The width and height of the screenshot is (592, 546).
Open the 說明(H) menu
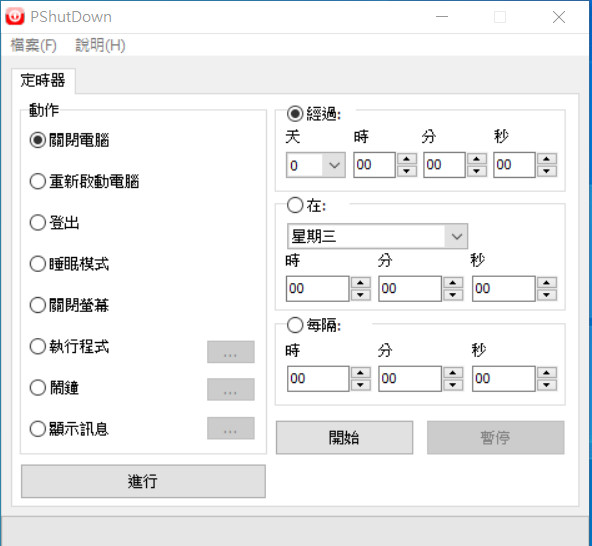pyautogui.click(x=100, y=45)
